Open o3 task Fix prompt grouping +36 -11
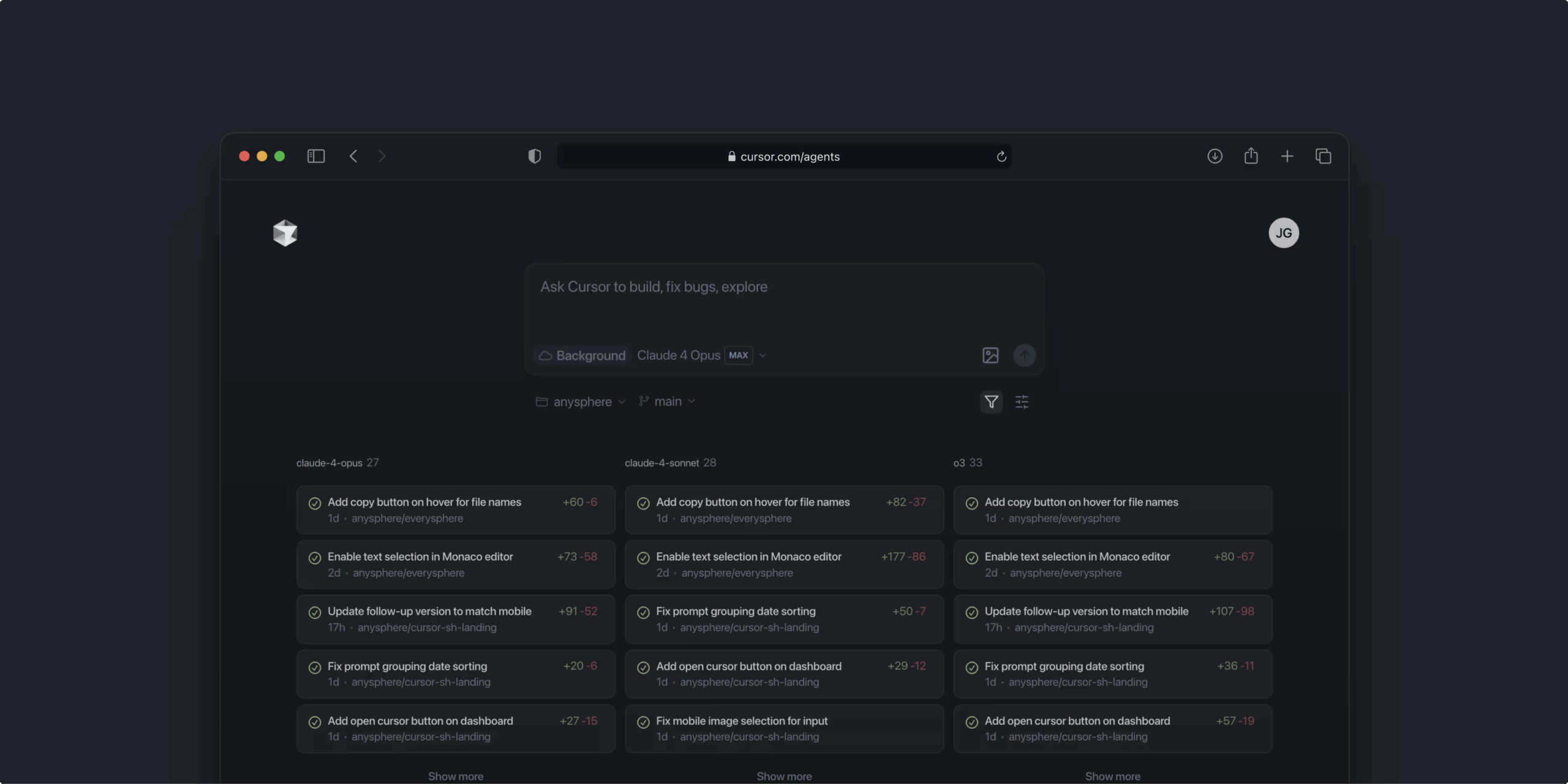The width and height of the screenshot is (1568, 784). coord(1112,674)
